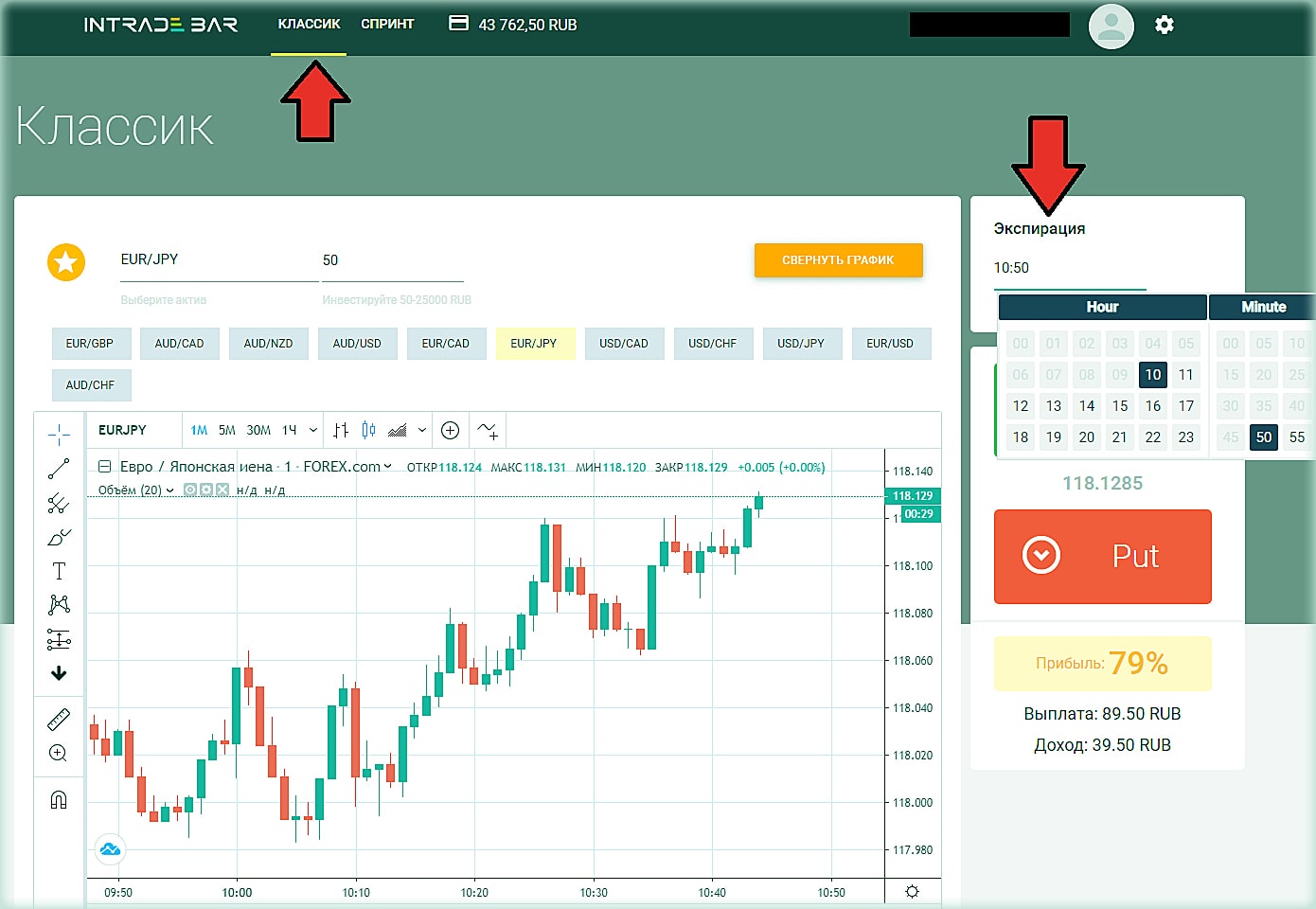Select 50 in the Minute column
Screen dimensions: 1316x909
point(1264,437)
